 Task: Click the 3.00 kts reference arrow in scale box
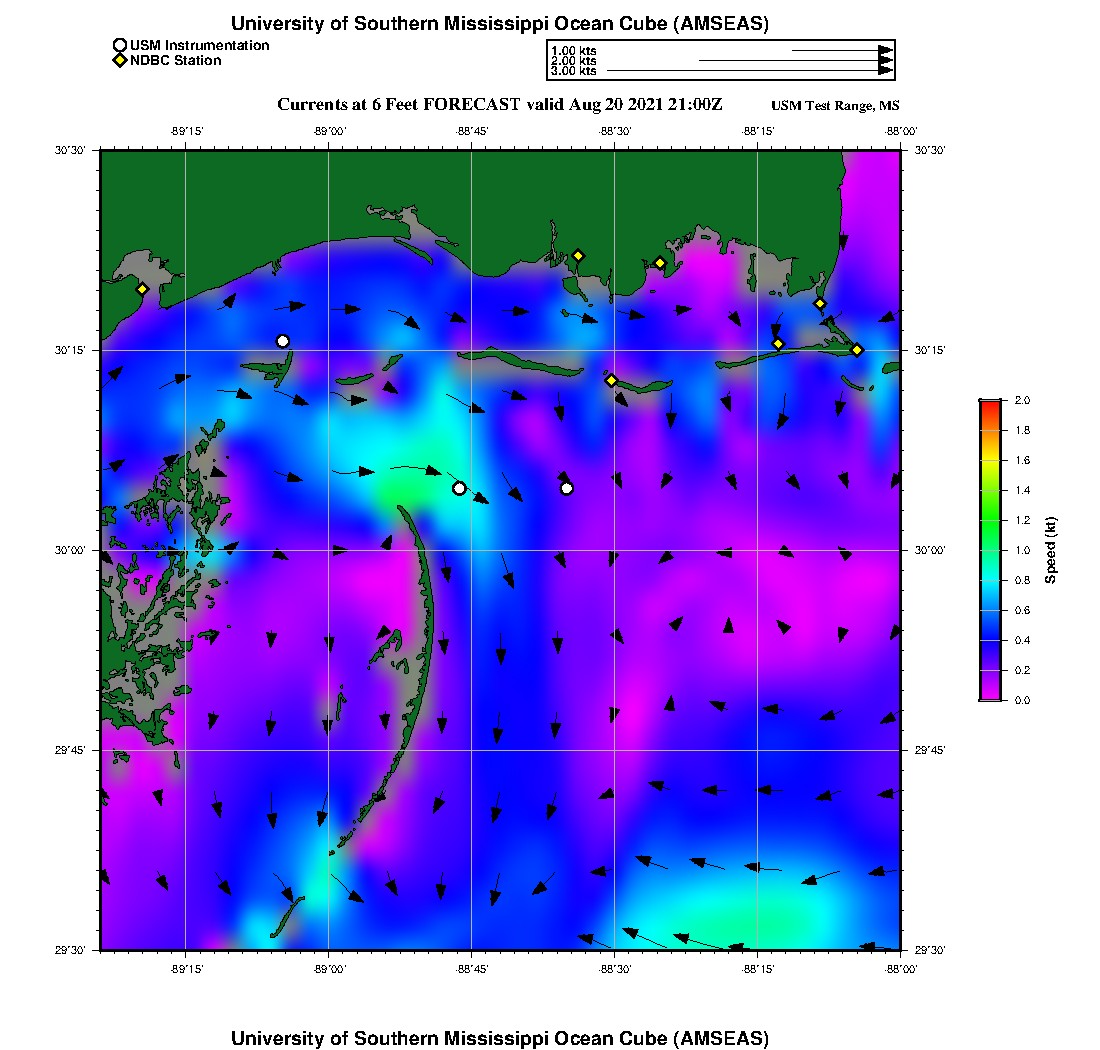[x=750, y=71]
